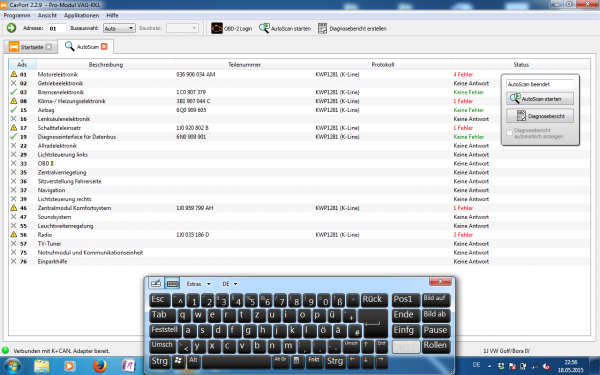Open the Applikationen menu
The height and width of the screenshot is (375, 600).
(82, 15)
